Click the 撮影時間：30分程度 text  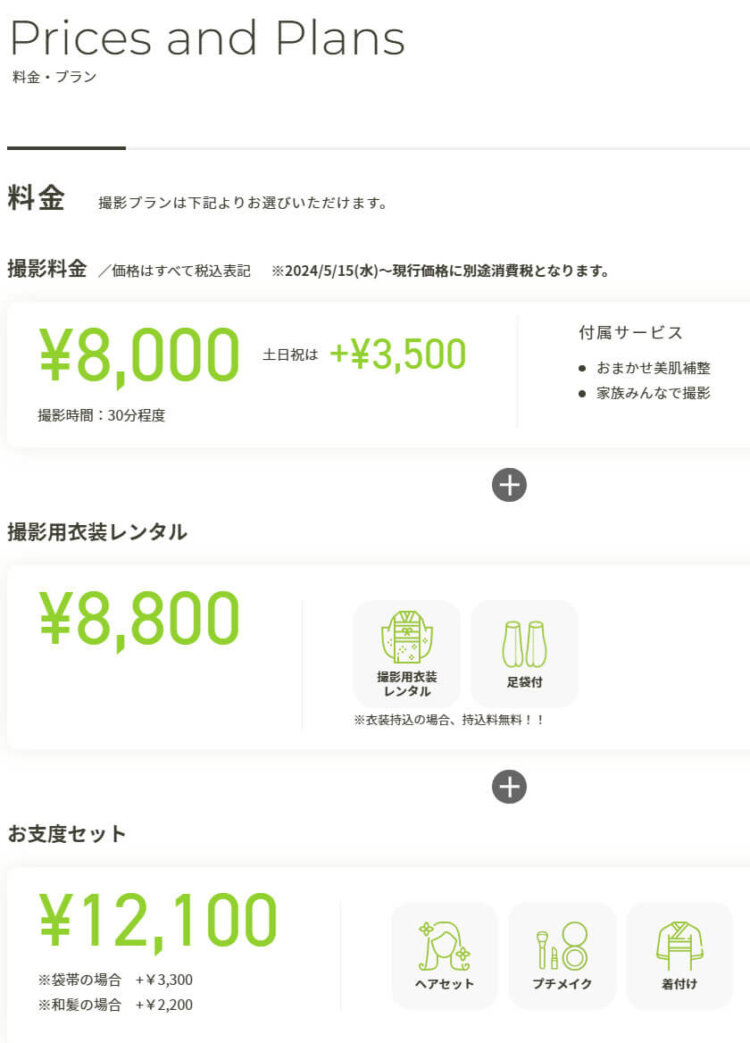coord(101,416)
